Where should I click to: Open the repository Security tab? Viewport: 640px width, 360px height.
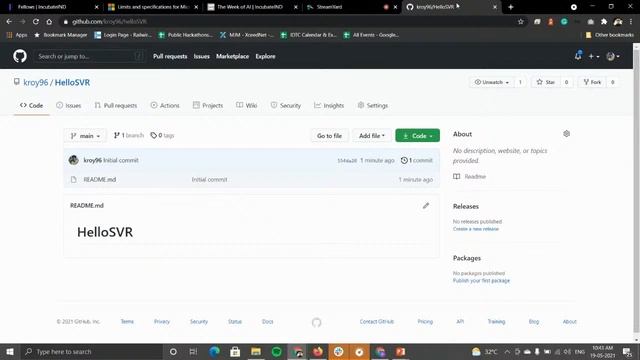tap(286, 105)
